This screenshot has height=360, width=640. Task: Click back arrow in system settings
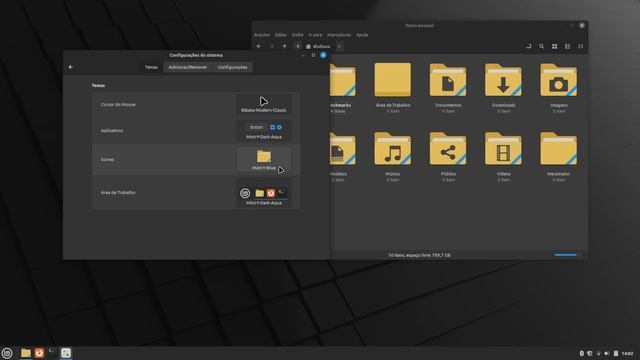point(71,67)
